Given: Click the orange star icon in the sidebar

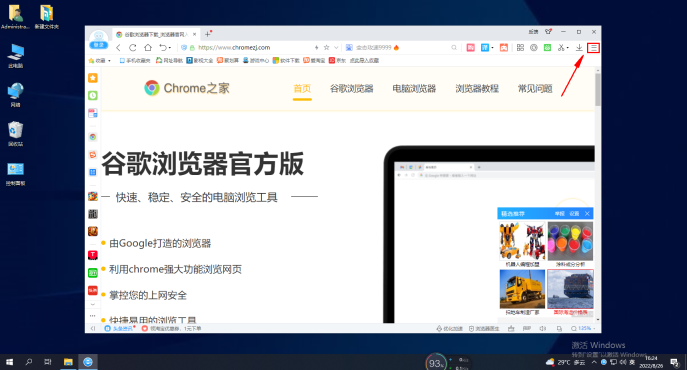Looking at the screenshot, I should 93,78.
